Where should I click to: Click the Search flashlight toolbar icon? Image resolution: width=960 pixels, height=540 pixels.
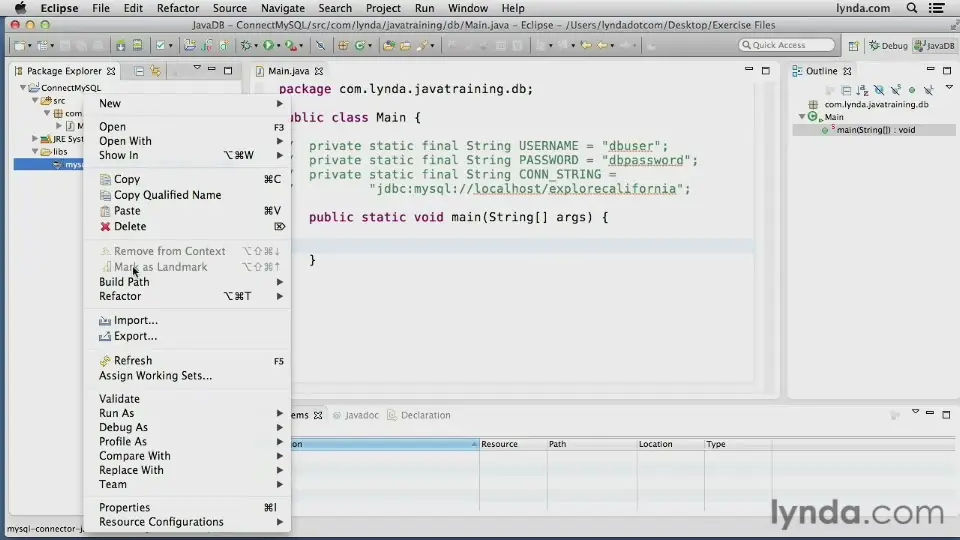422,45
